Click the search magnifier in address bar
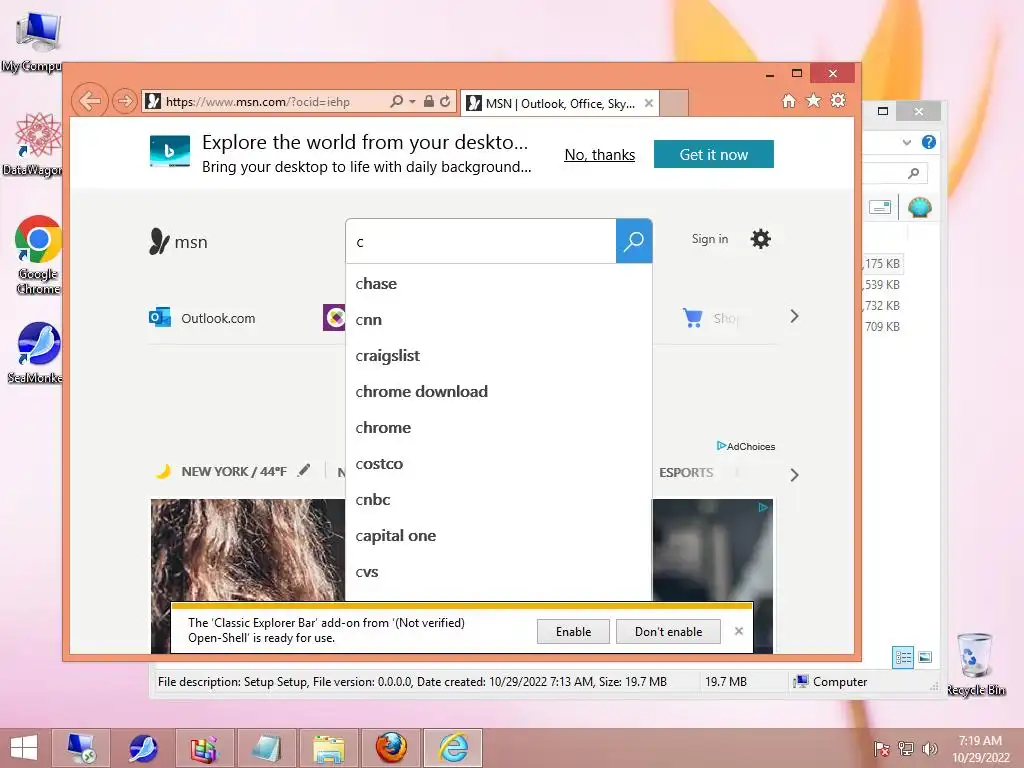Viewport: 1024px width, 768px height. [396, 101]
